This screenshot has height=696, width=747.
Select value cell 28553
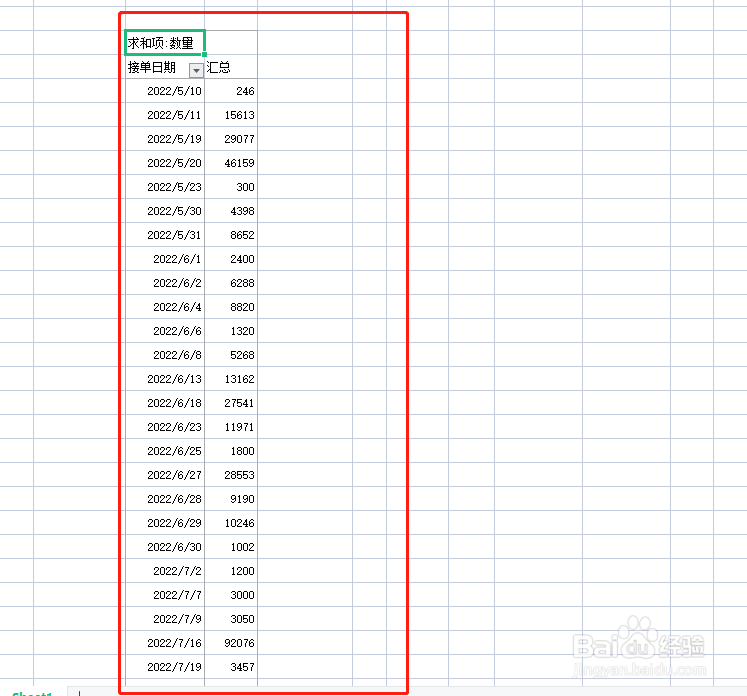231,475
